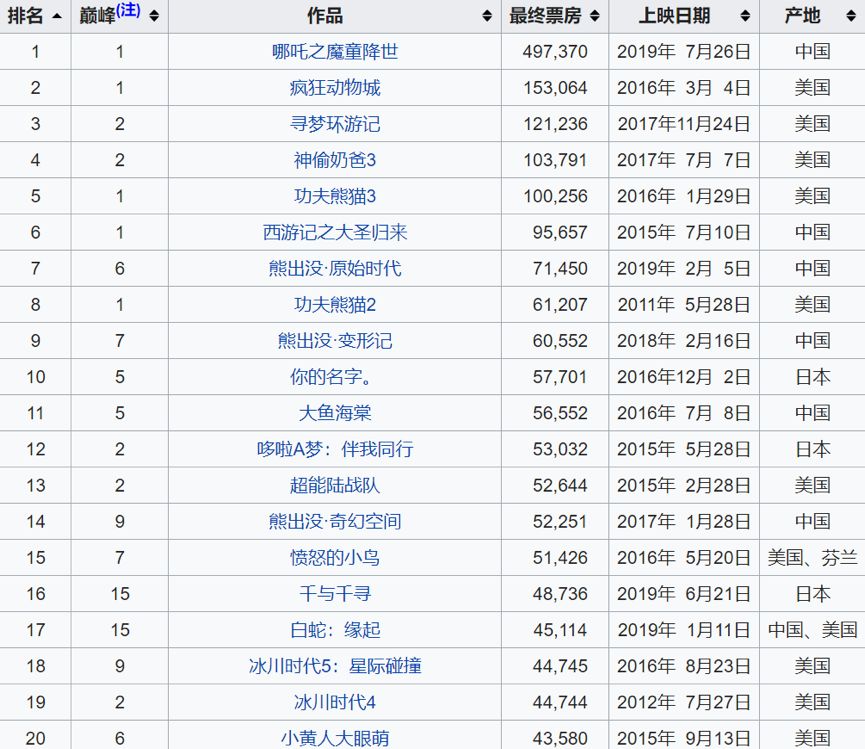
Task: Go to 寻梦环游记 article
Action: click(335, 124)
